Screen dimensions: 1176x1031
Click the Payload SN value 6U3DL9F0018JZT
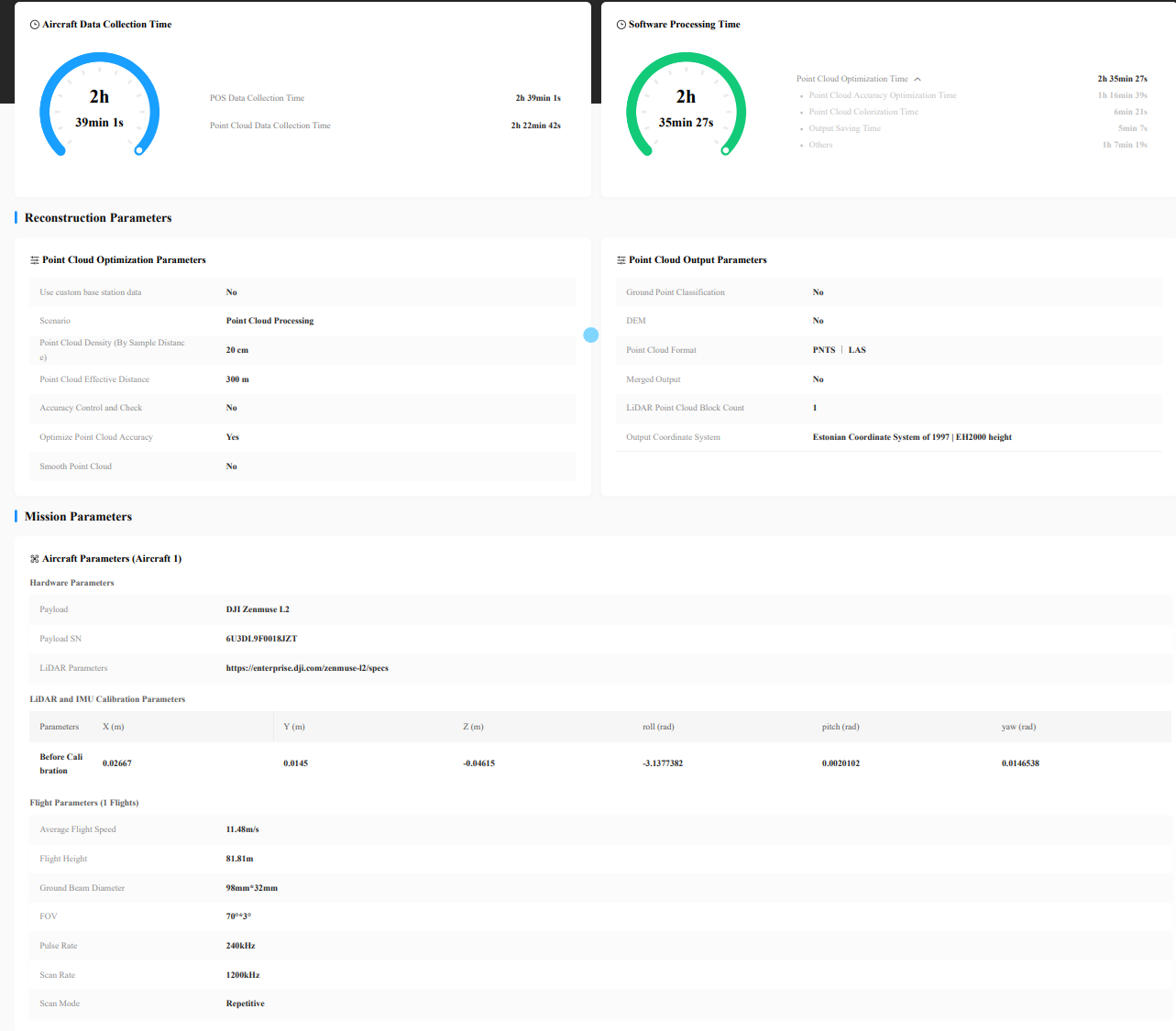(x=261, y=639)
